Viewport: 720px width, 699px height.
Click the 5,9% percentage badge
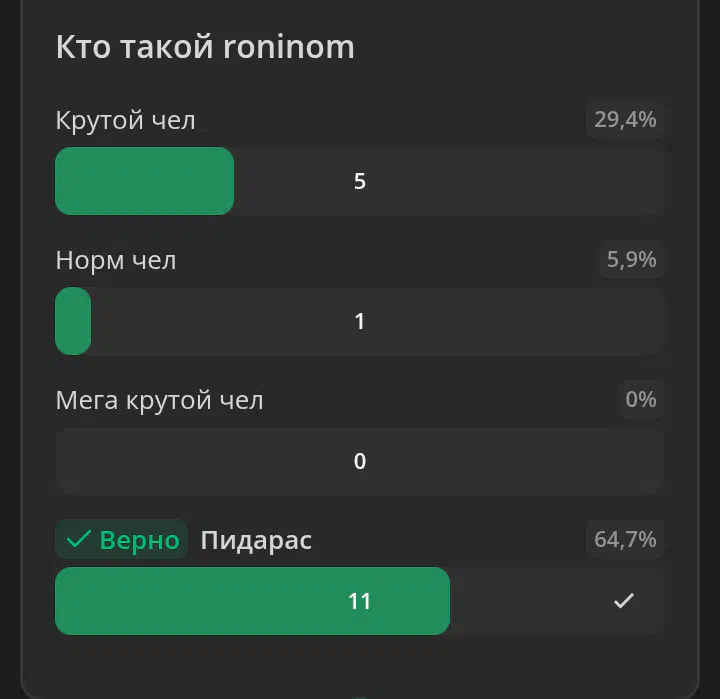click(x=631, y=259)
